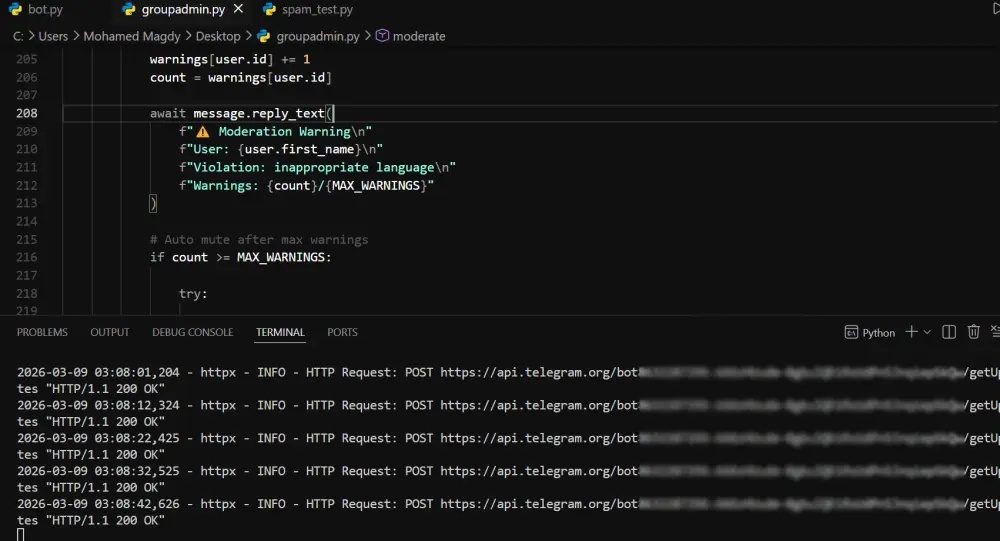Image resolution: width=1000 pixels, height=541 pixels.
Task: Click the Python file icon on bot.py tab
Action: click(16, 10)
